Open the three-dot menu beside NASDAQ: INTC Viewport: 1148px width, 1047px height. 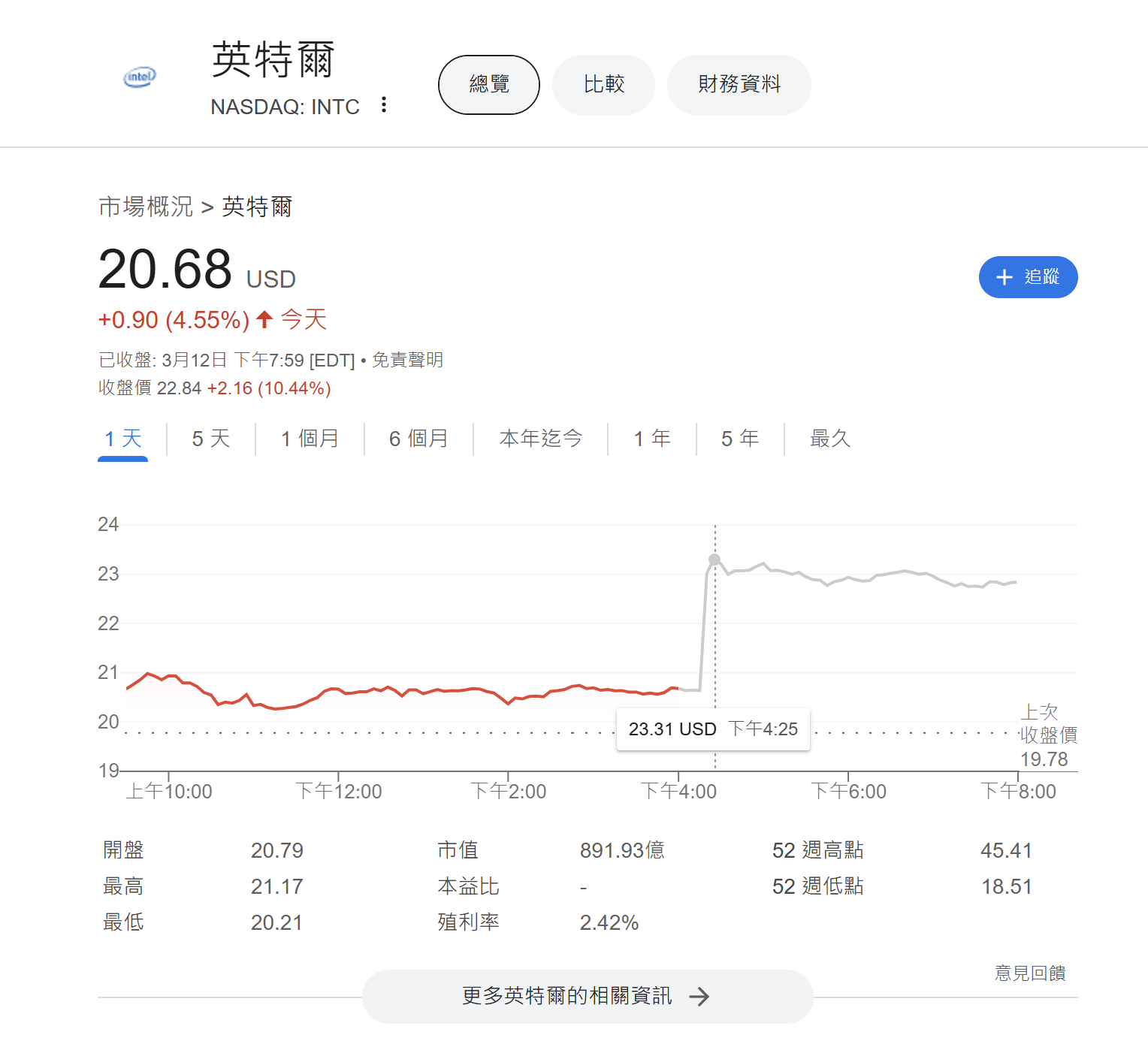pos(384,105)
